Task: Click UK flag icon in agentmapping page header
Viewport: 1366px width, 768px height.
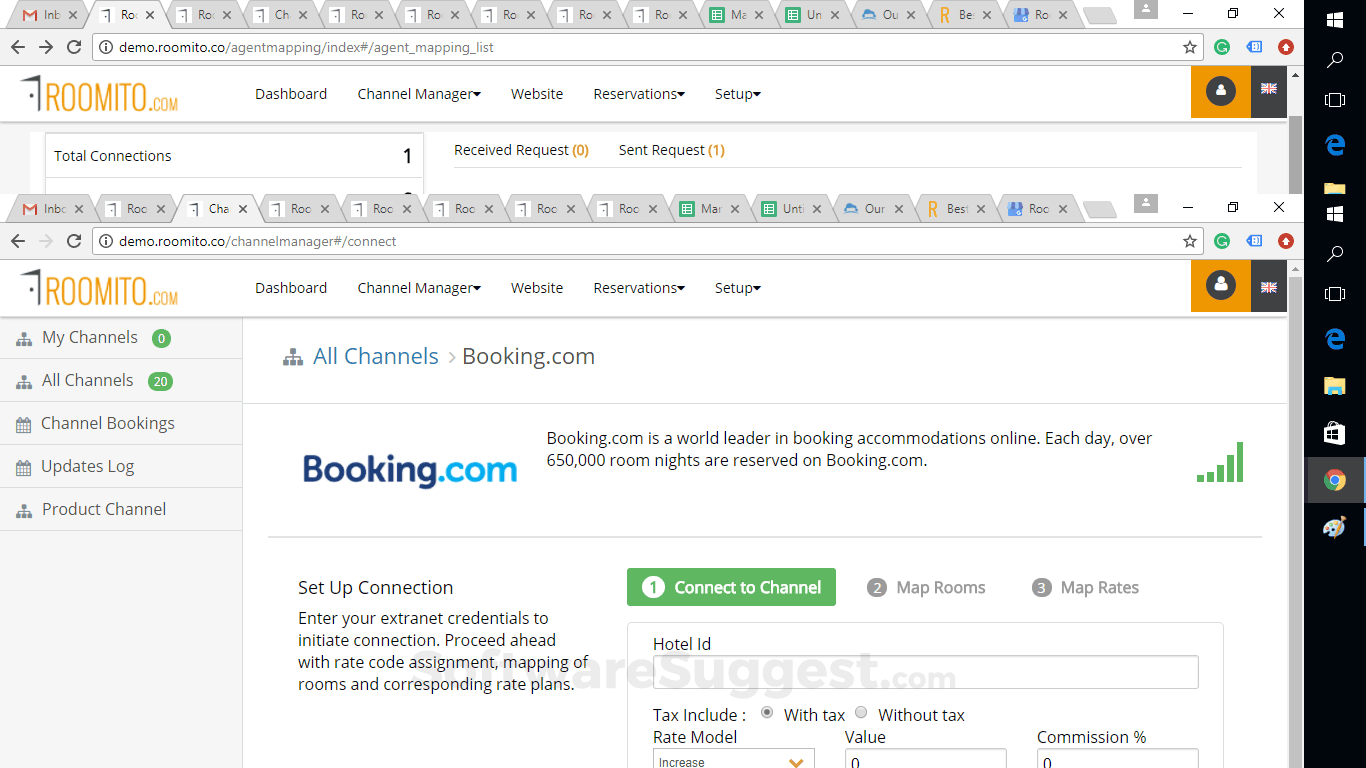Action: click(1269, 89)
